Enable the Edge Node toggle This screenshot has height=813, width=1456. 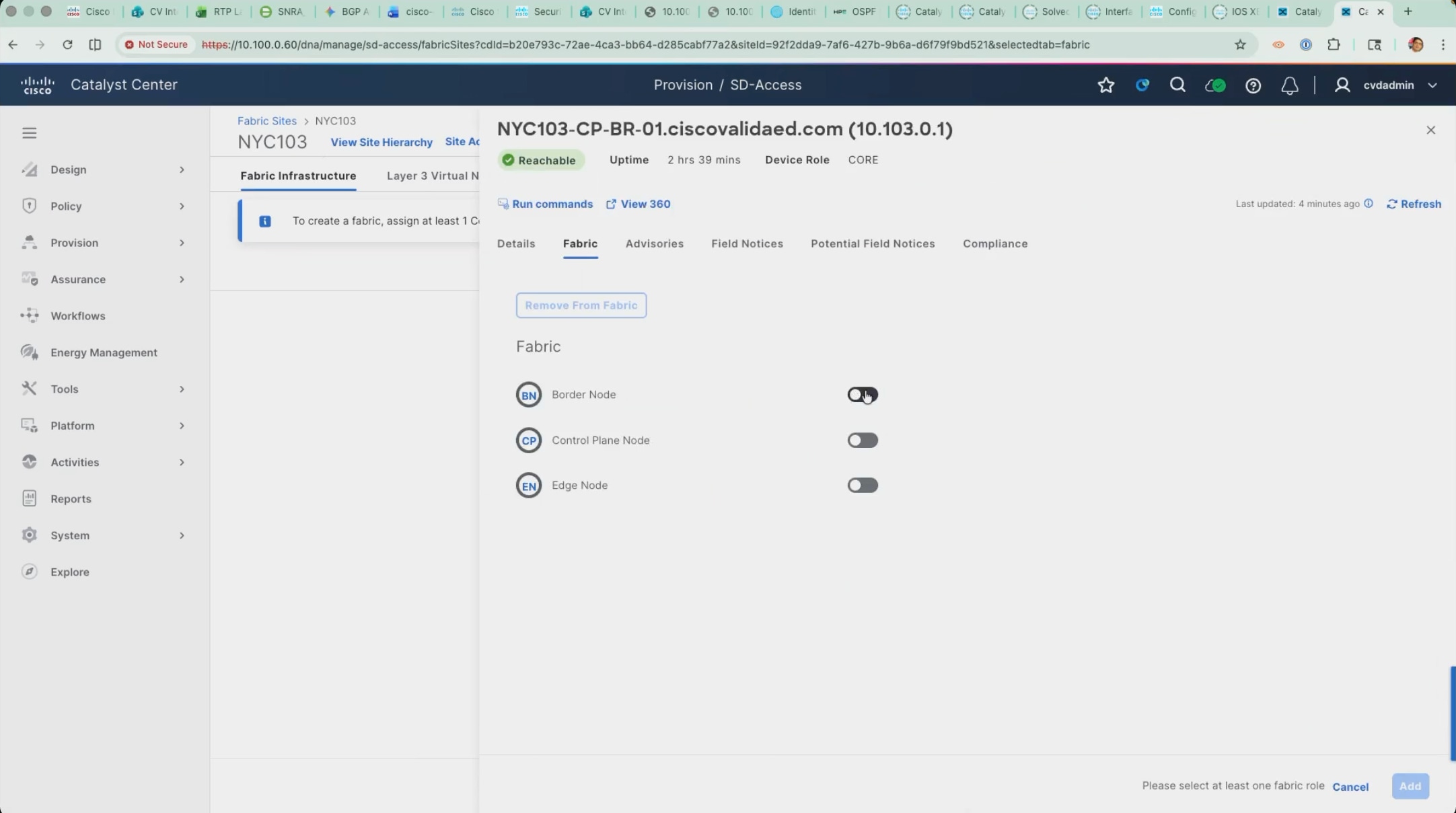(x=863, y=486)
